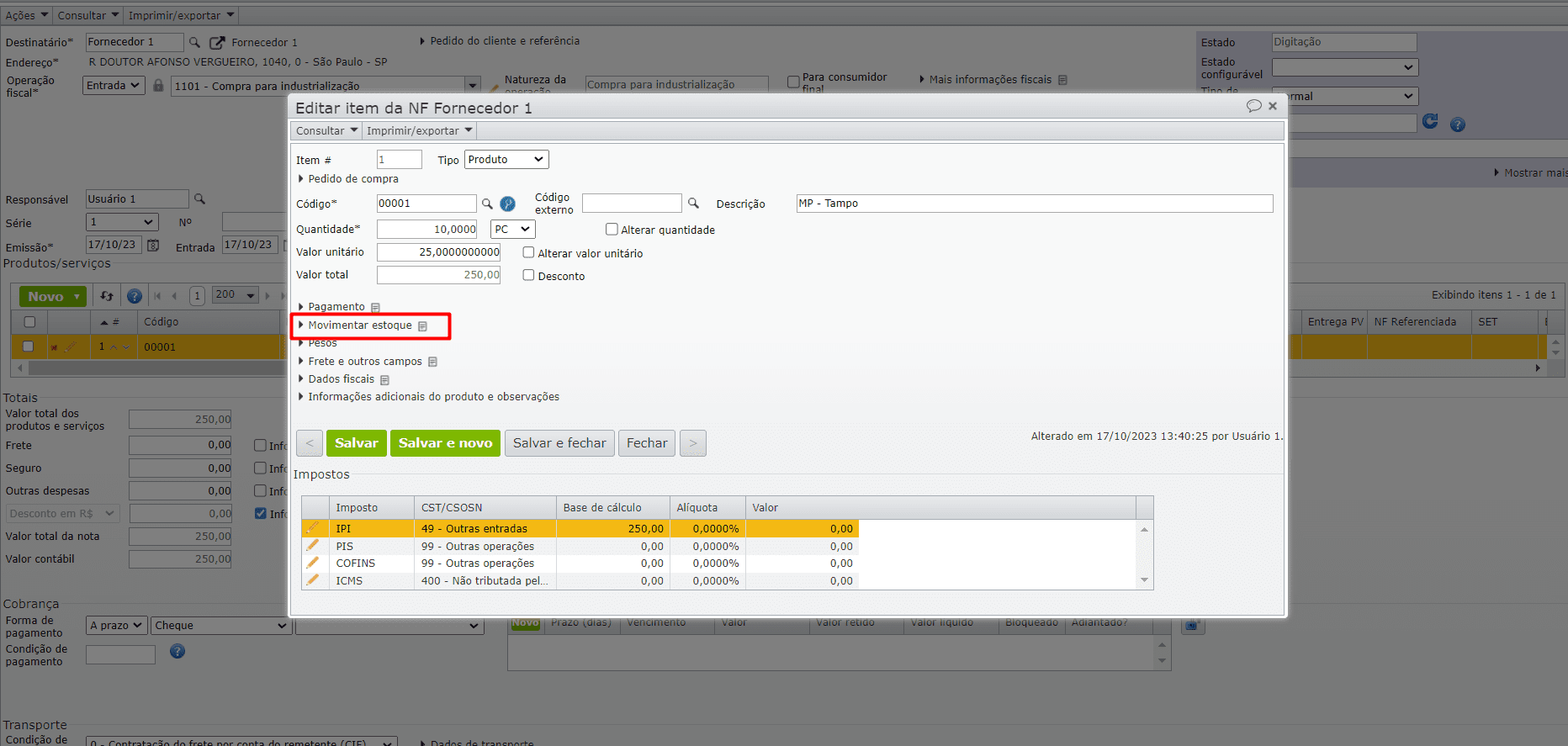Click the Salvar e fechar button
This screenshot has height=746, width=1568.
pos(559,443)
